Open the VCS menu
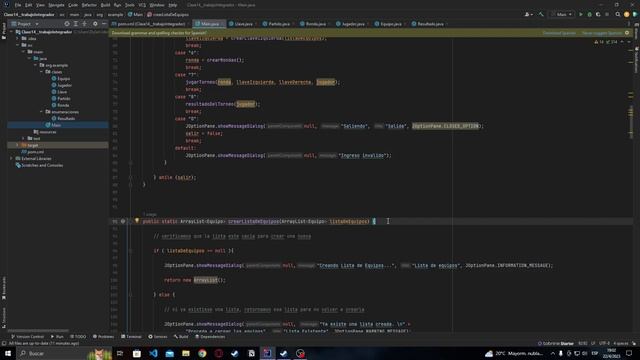Screen dimensions: 640x360 pos(142,5)
